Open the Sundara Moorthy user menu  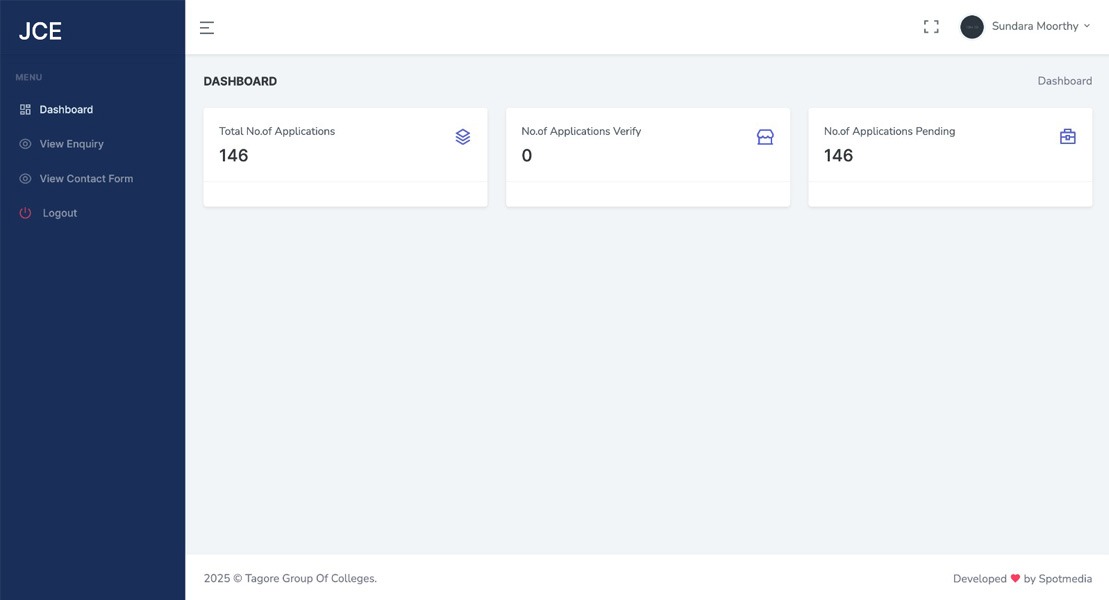[x=1034, y=27]
